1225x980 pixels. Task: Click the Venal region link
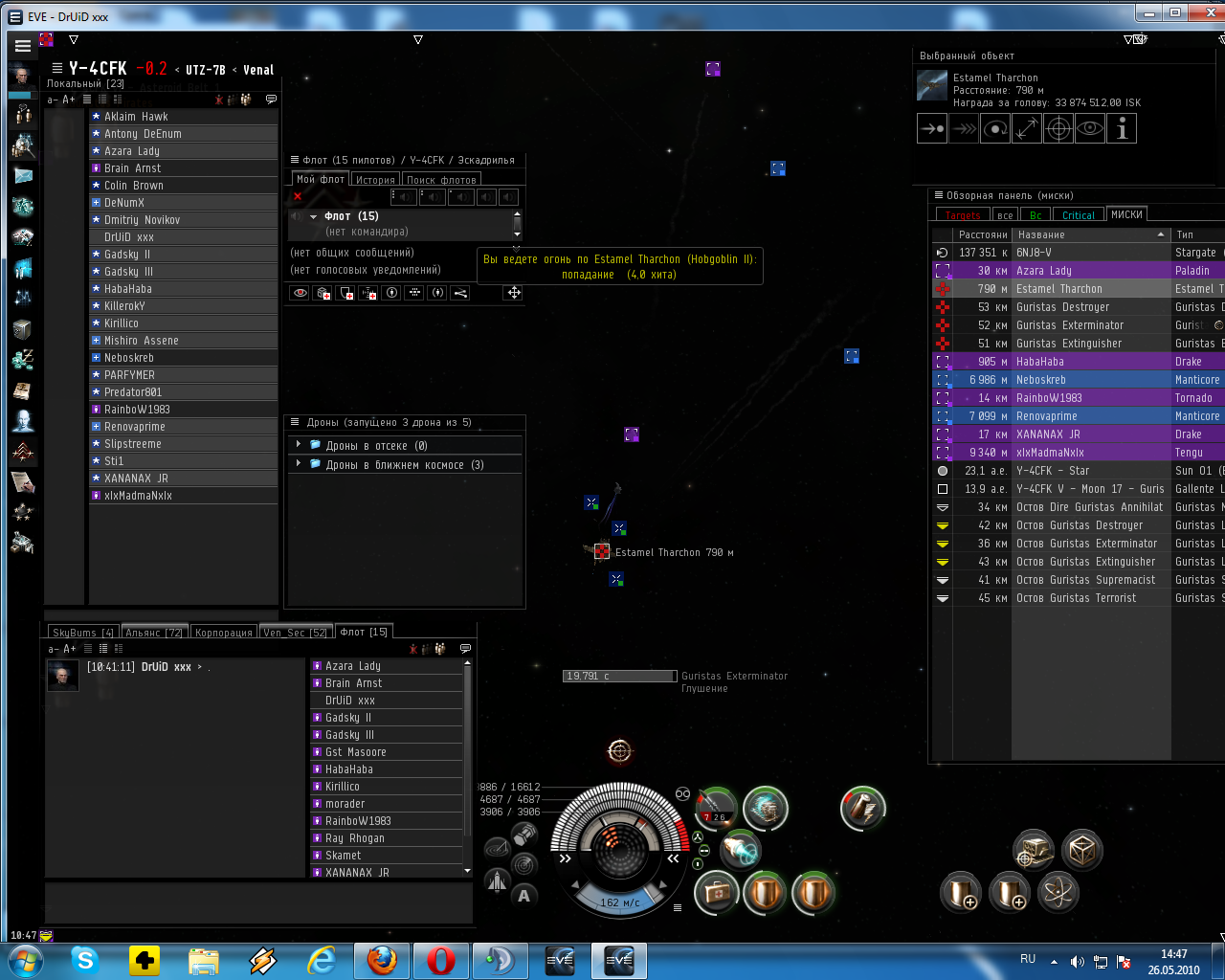pyautogui.click(x=258, y=70)
